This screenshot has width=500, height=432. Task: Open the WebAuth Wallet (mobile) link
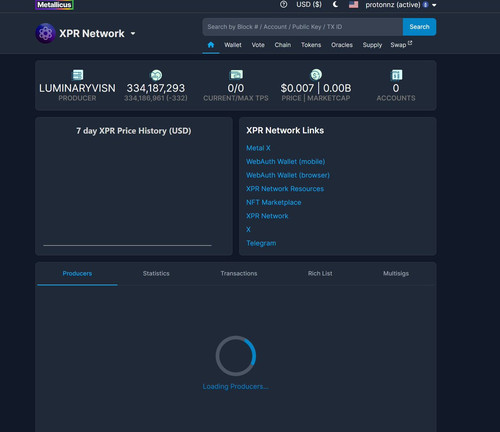286,162
